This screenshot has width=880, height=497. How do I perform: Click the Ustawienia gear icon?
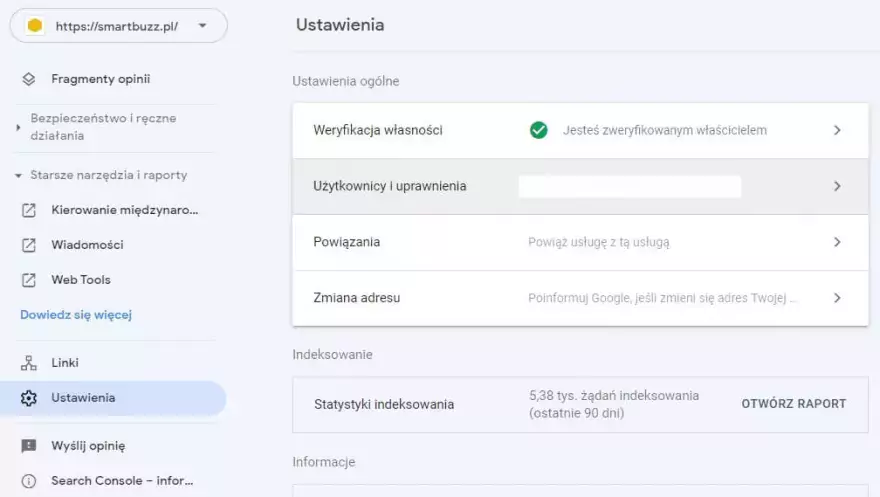(x=29, y=398)
